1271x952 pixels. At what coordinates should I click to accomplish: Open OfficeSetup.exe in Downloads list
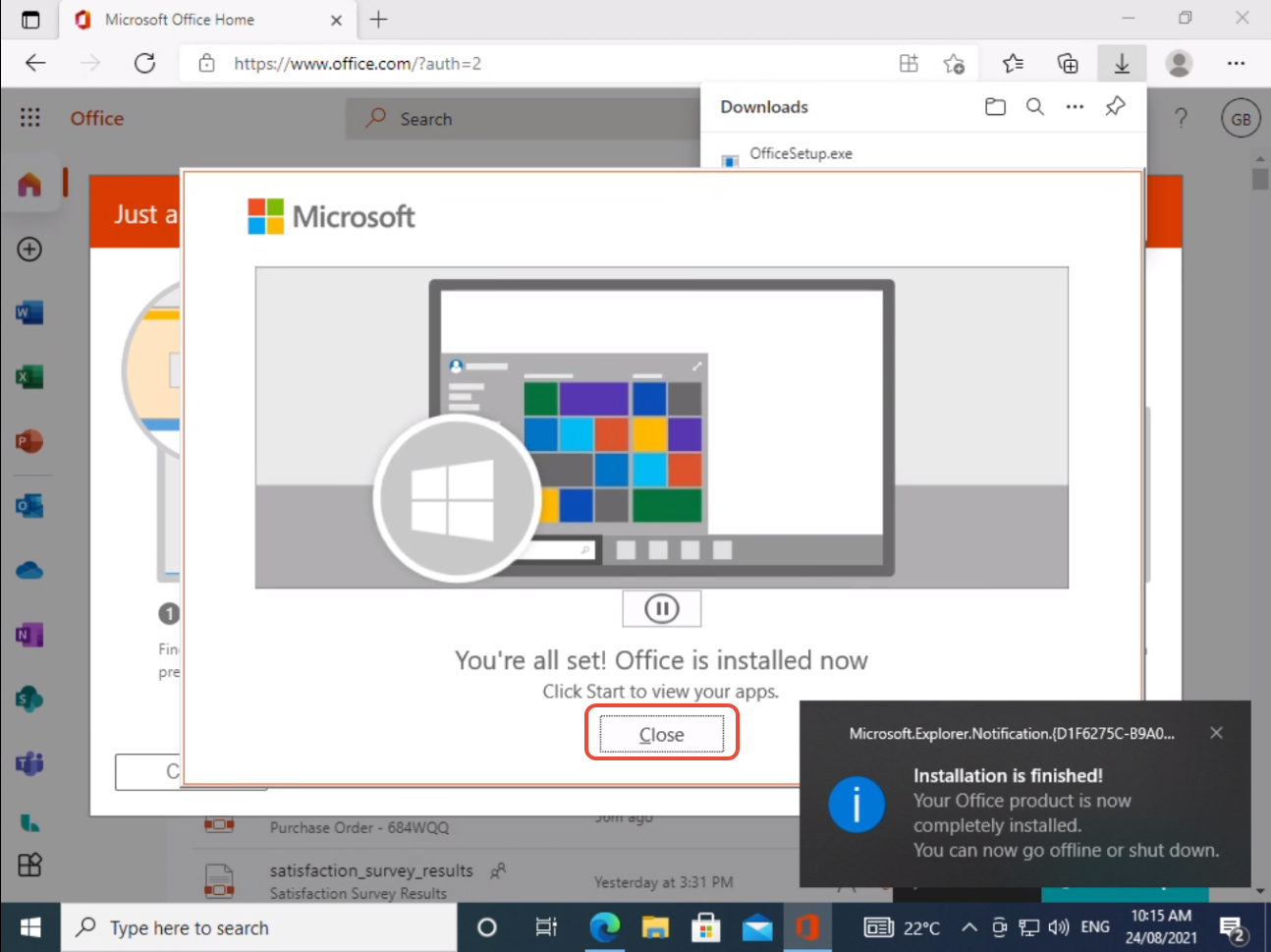coord(801,153)
